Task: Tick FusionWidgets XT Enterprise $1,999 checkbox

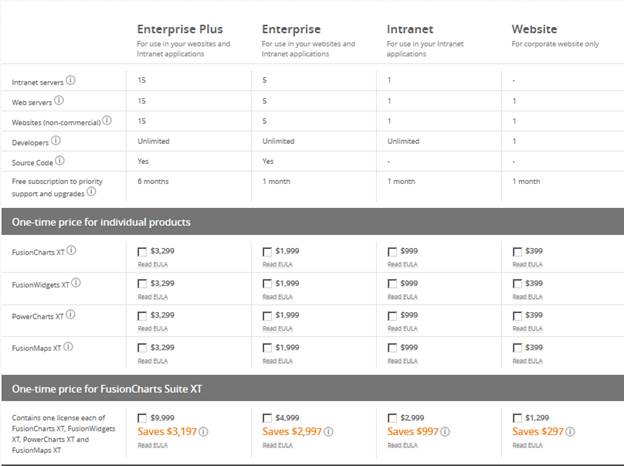Action: point(267,284)
